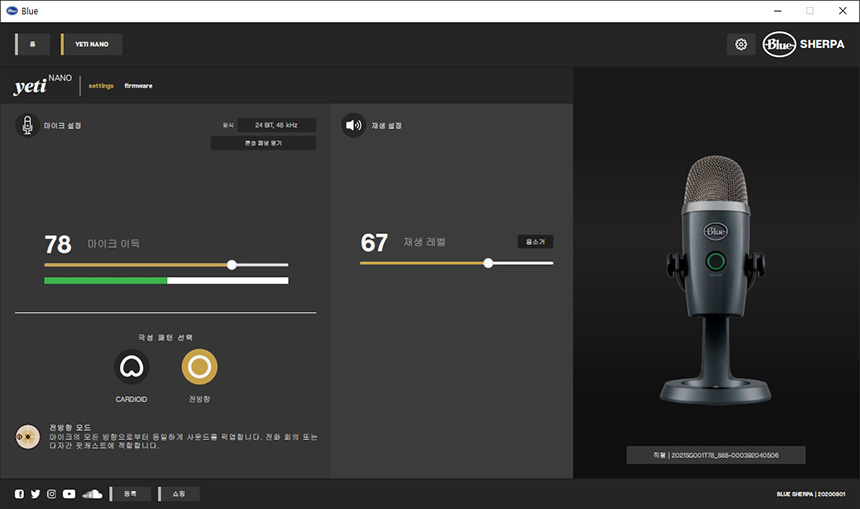Click the yeti NANO logo
860x509 pixels.
coord(43,85)
